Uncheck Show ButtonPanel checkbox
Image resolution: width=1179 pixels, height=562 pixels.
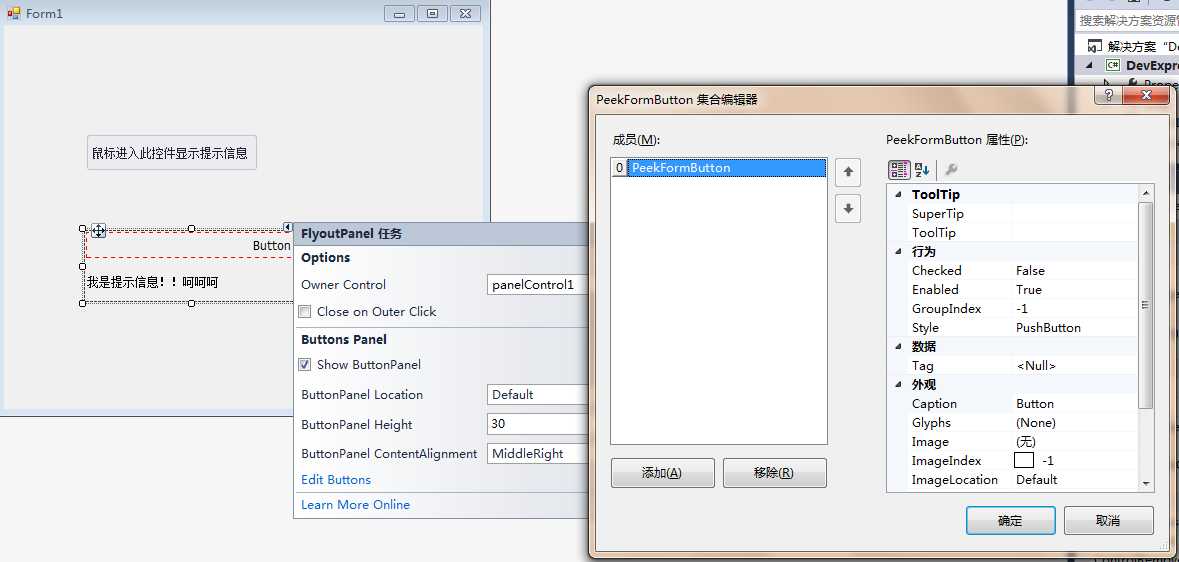[x=305, y=364]
